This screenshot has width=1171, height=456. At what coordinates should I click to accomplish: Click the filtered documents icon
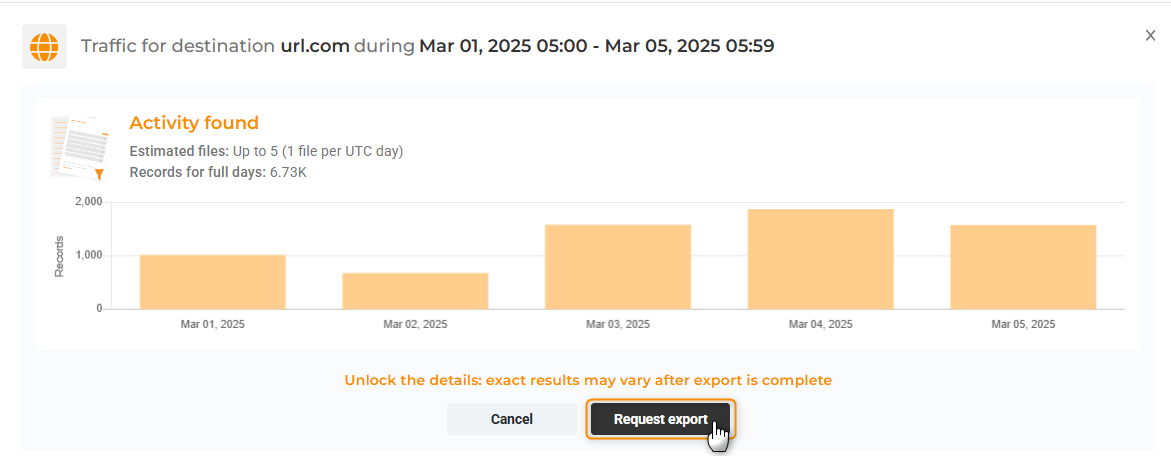click(80, 146)
